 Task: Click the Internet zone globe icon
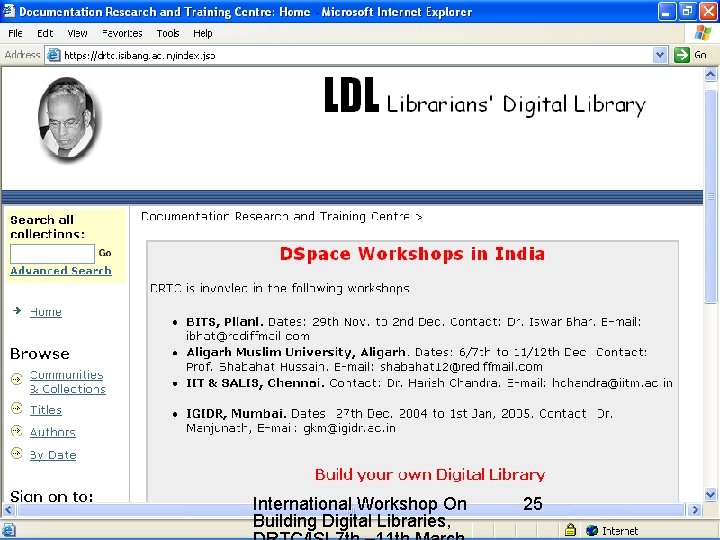point(592,530)
